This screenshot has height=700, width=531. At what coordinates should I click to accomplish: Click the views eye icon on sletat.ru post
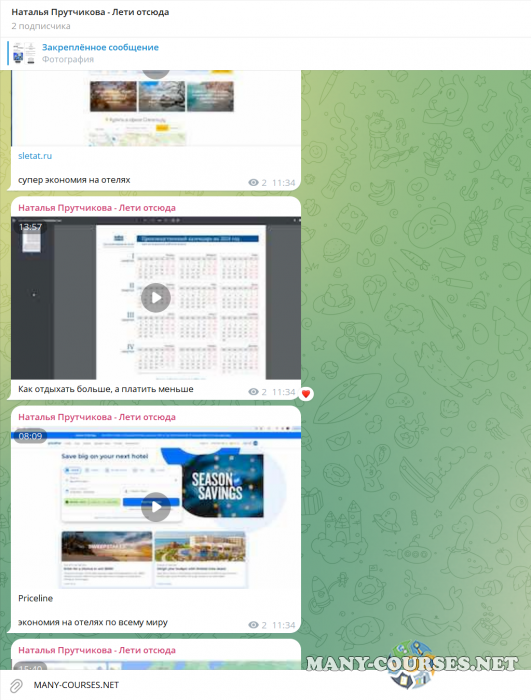point(253,183)
